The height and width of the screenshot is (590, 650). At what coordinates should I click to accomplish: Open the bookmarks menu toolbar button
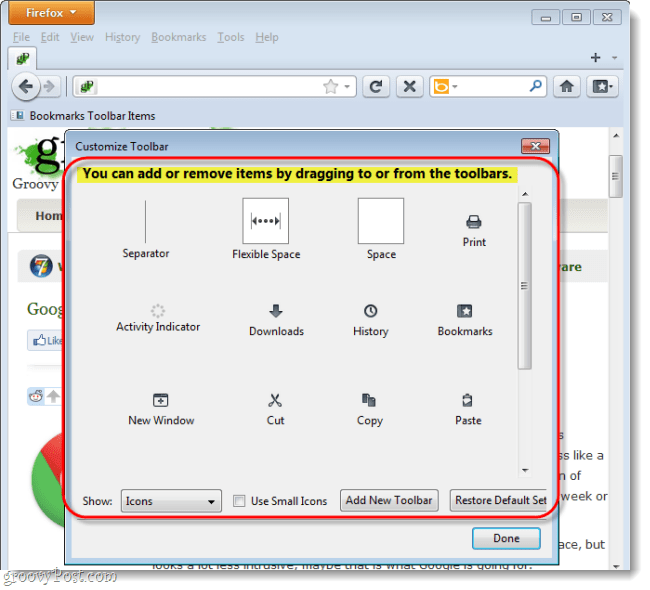[x=602, y=87]
